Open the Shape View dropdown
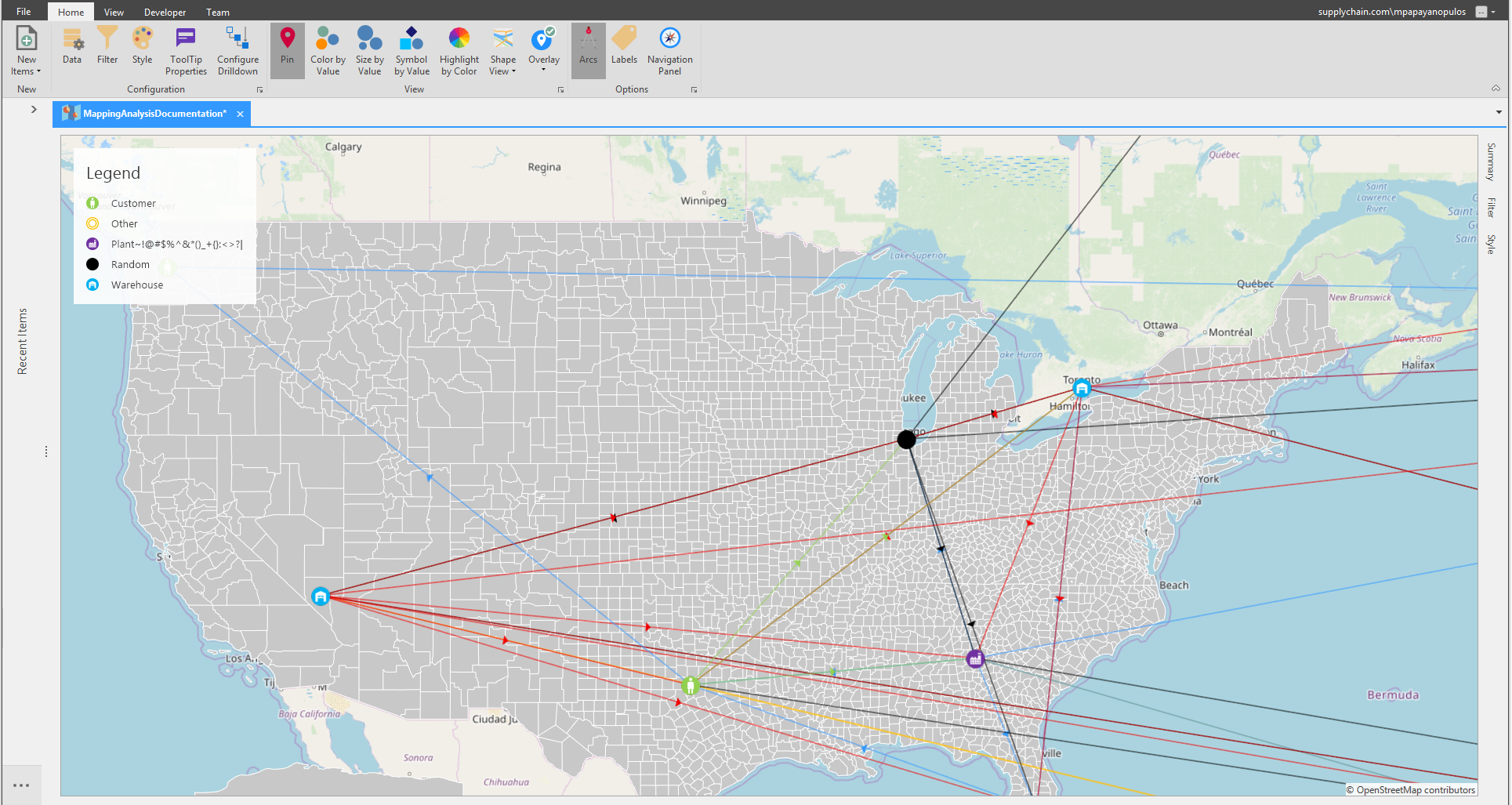 (503, 51)
